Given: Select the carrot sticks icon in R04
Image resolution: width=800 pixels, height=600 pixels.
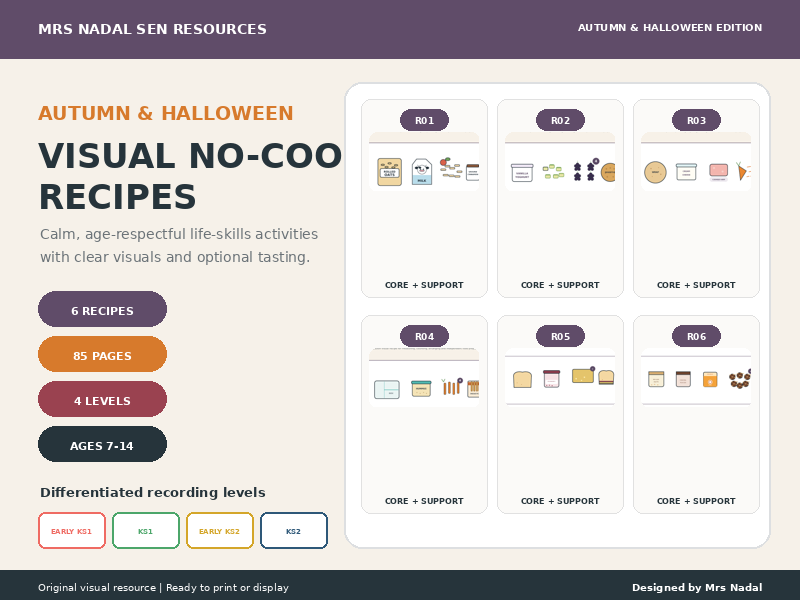Looking at the screenshot, I should pos(452,387).
